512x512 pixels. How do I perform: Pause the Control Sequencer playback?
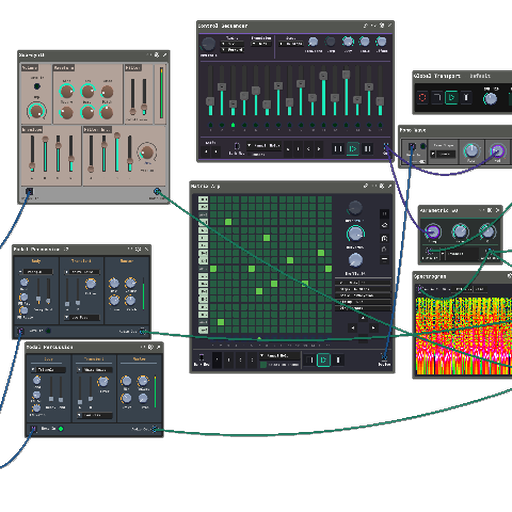click(x=338, y=149)
